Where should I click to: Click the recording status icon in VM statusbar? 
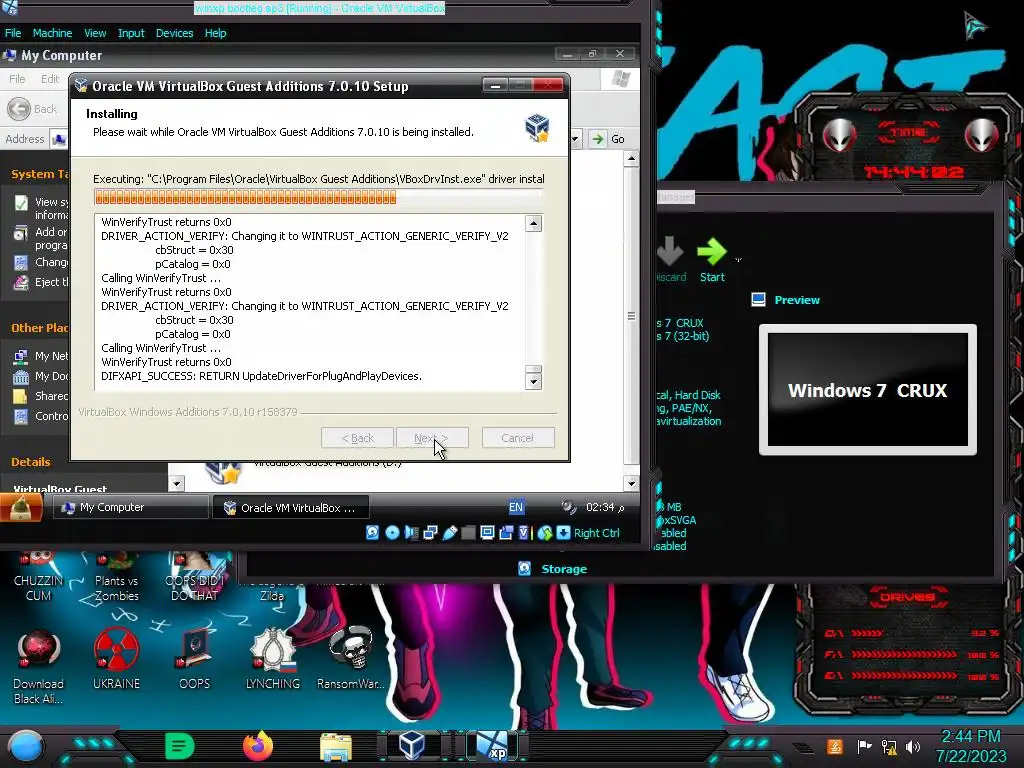(506, 533)
